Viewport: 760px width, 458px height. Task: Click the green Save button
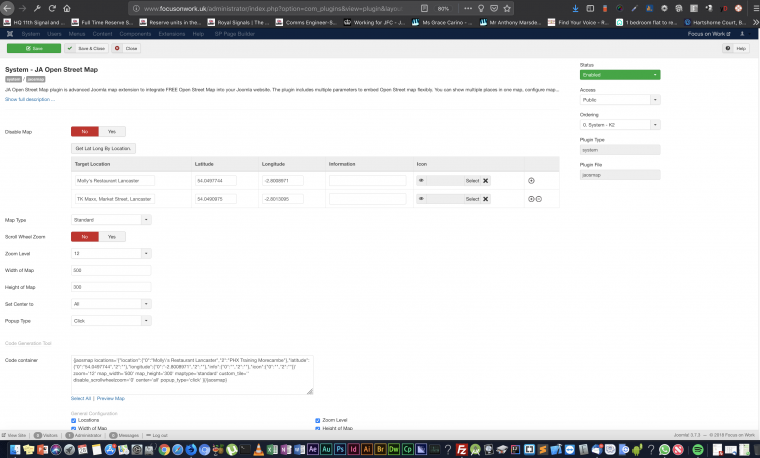click(x=34, y=48)
